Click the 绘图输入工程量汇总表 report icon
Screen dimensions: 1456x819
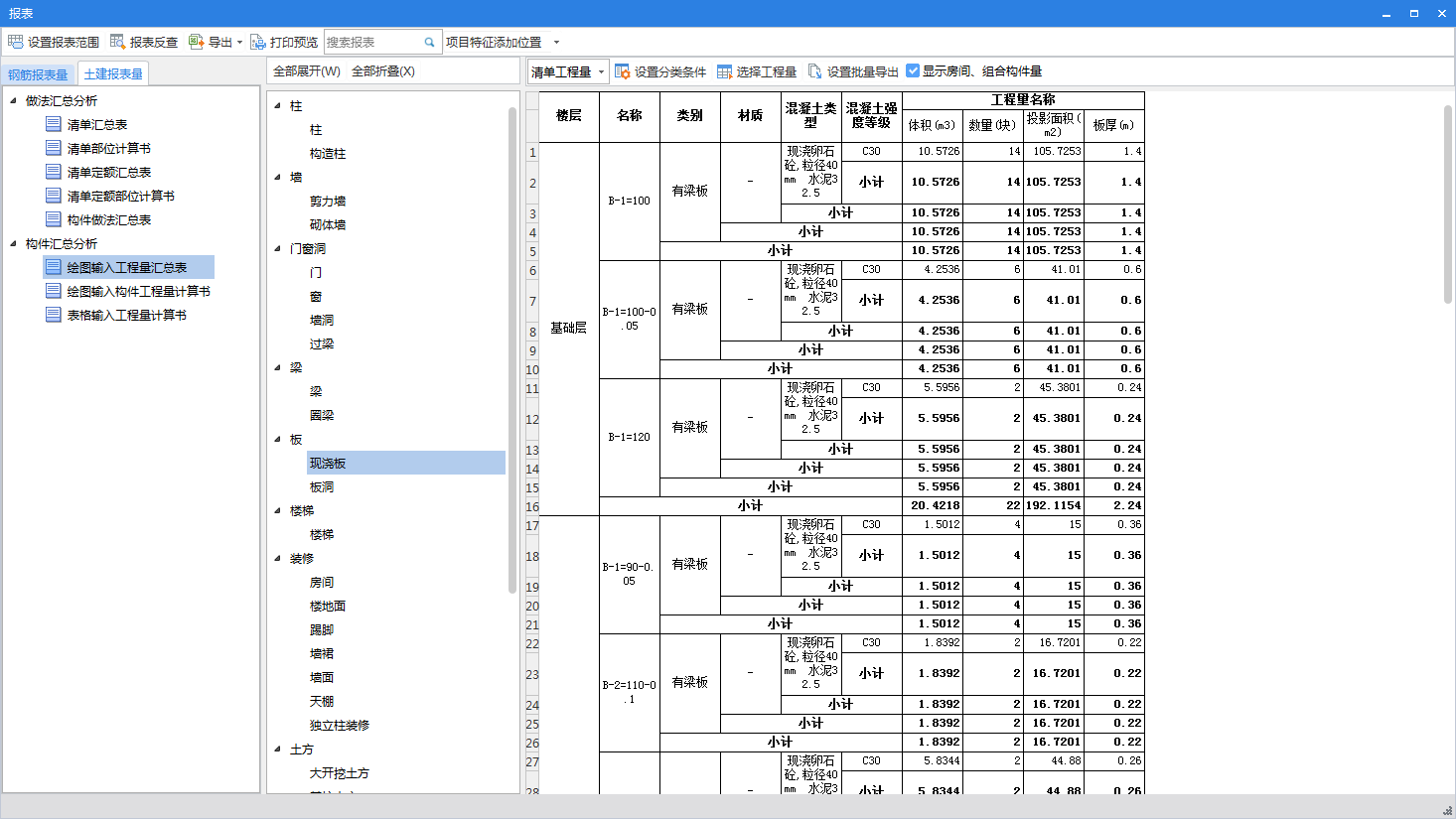coord(54,267)
